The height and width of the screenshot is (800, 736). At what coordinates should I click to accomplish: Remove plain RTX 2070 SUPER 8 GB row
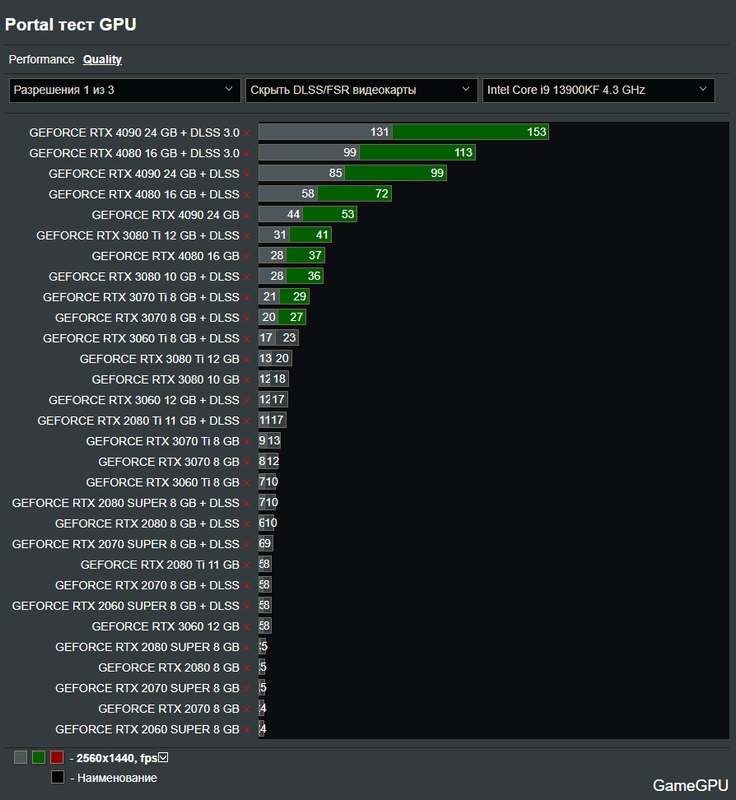pyautogui.click(x=247, y=689)
